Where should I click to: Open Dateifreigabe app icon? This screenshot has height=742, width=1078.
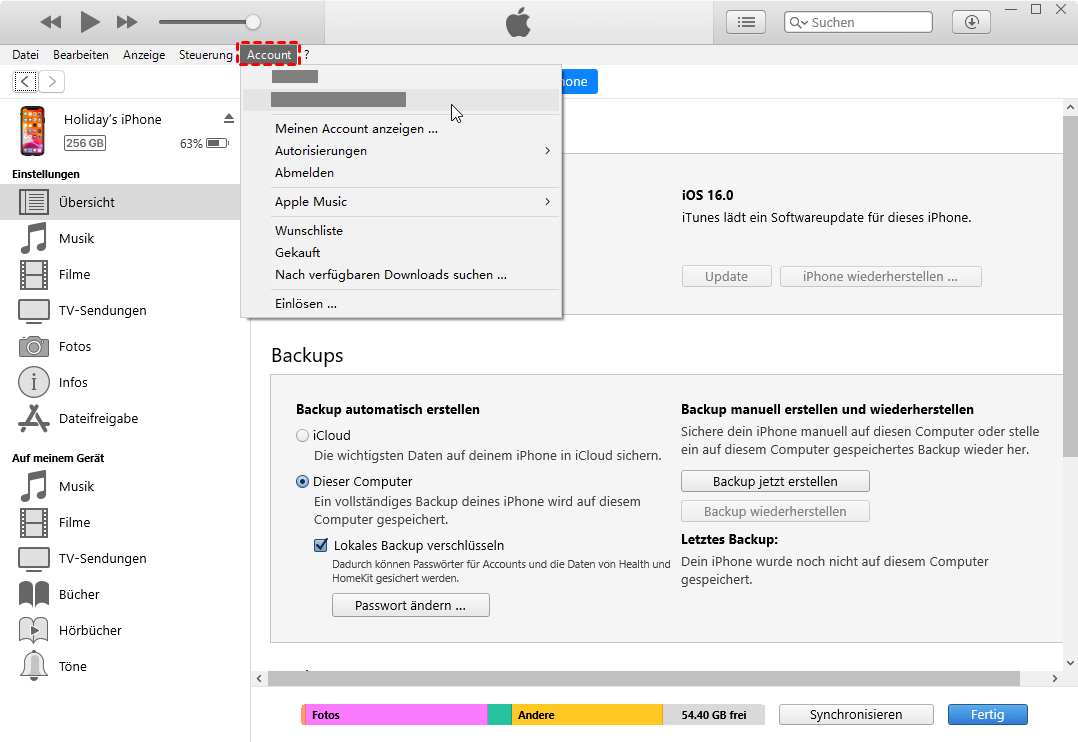tap(34, 418)
